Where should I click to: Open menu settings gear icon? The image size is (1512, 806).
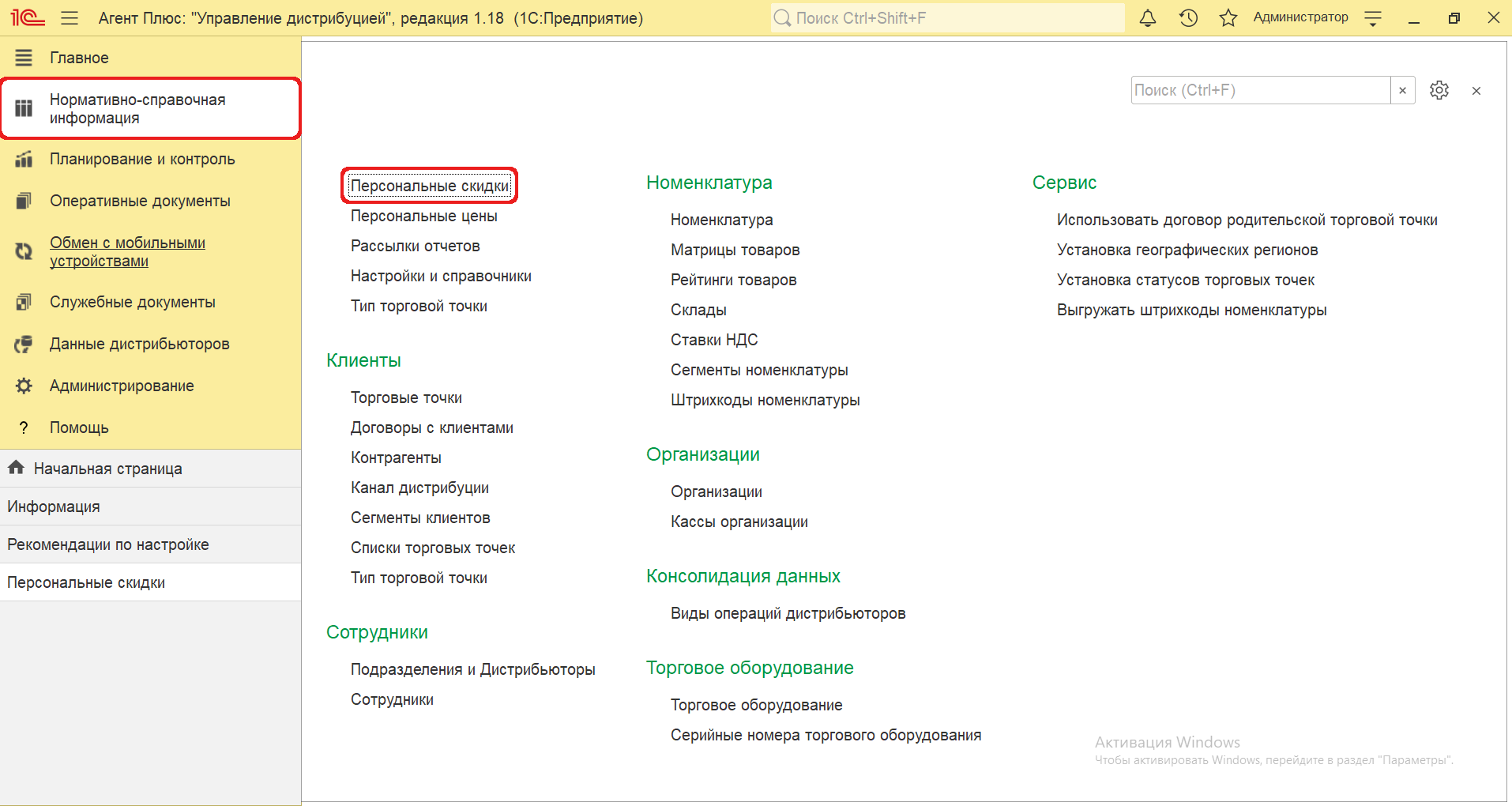click(1439, 91)
